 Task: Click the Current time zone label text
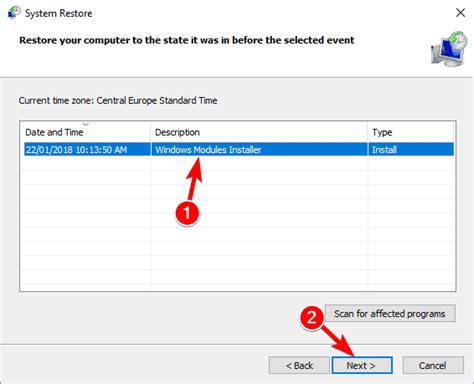pos(118,100)
